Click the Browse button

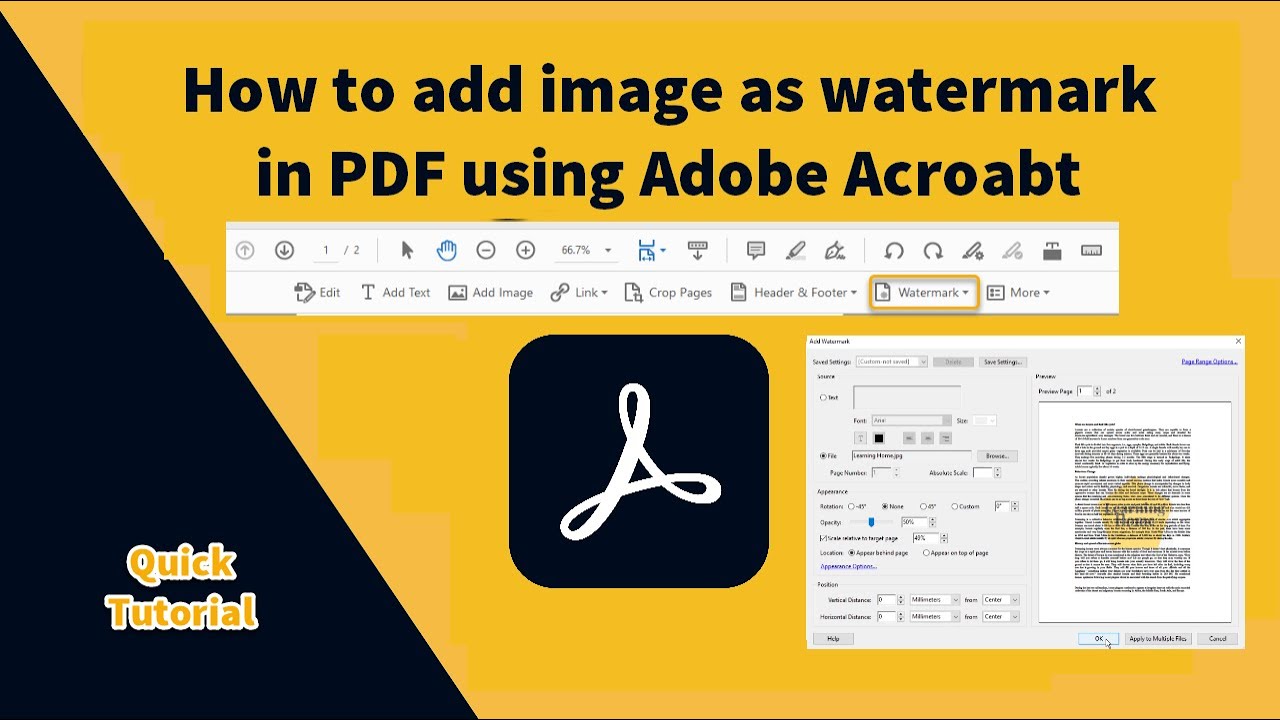(996, 456)
